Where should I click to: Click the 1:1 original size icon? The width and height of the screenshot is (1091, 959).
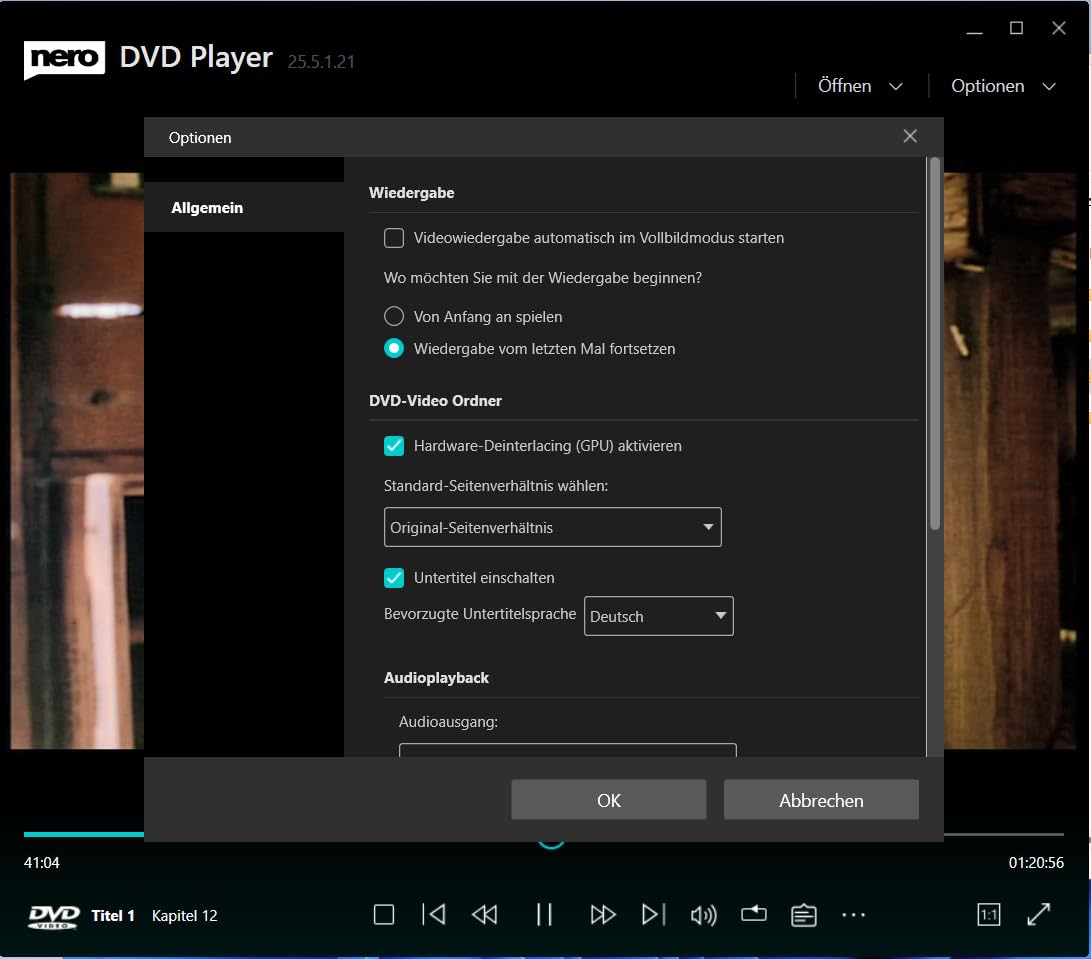click(x=989, y=914)
